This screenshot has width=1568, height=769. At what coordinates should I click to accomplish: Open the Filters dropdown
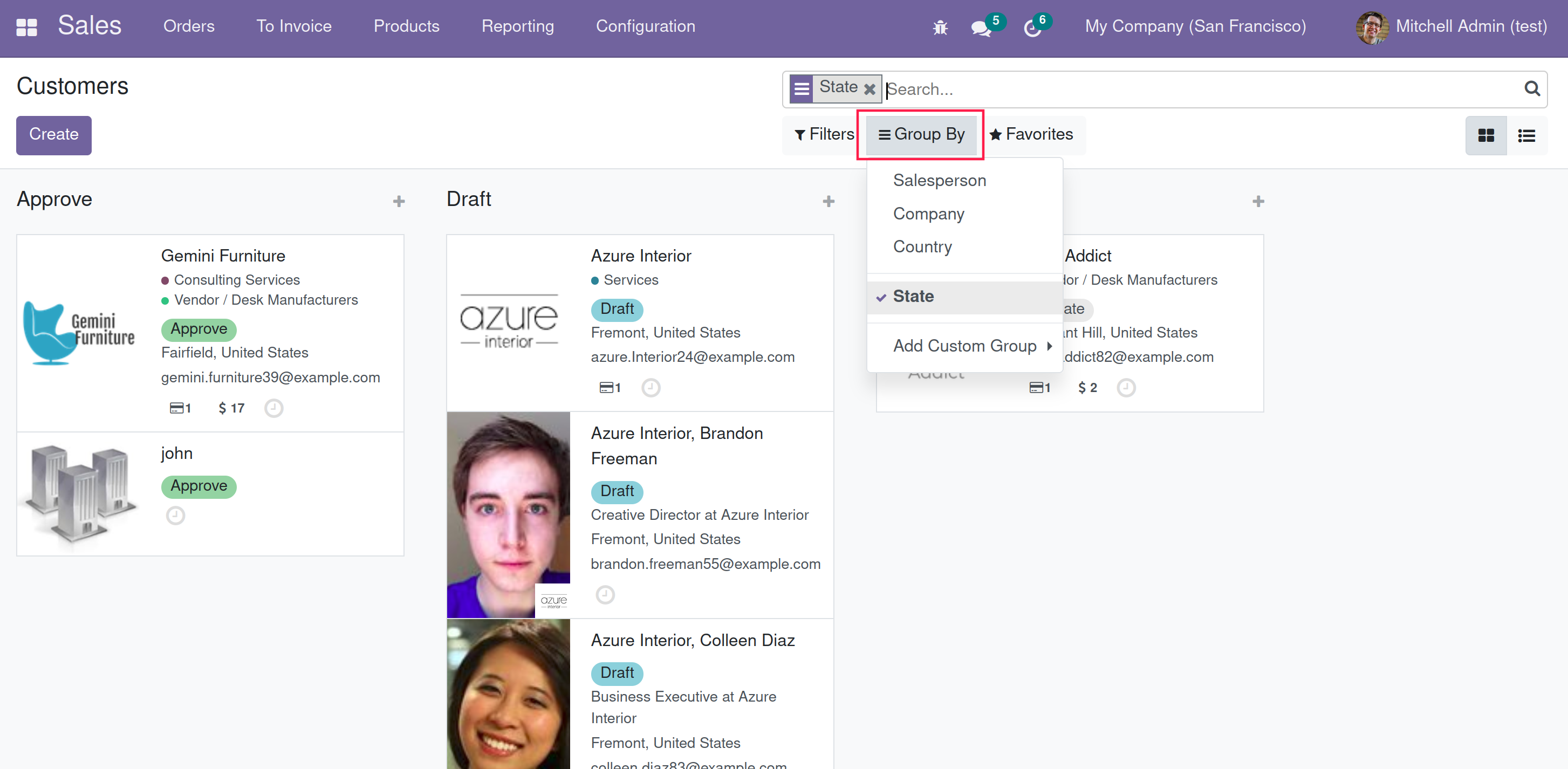pos(824,134)
